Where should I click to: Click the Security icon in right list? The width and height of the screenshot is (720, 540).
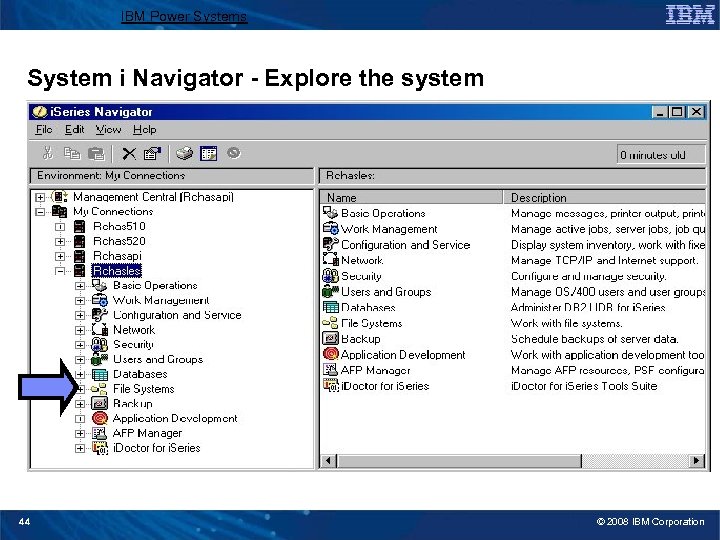[330, 275]
